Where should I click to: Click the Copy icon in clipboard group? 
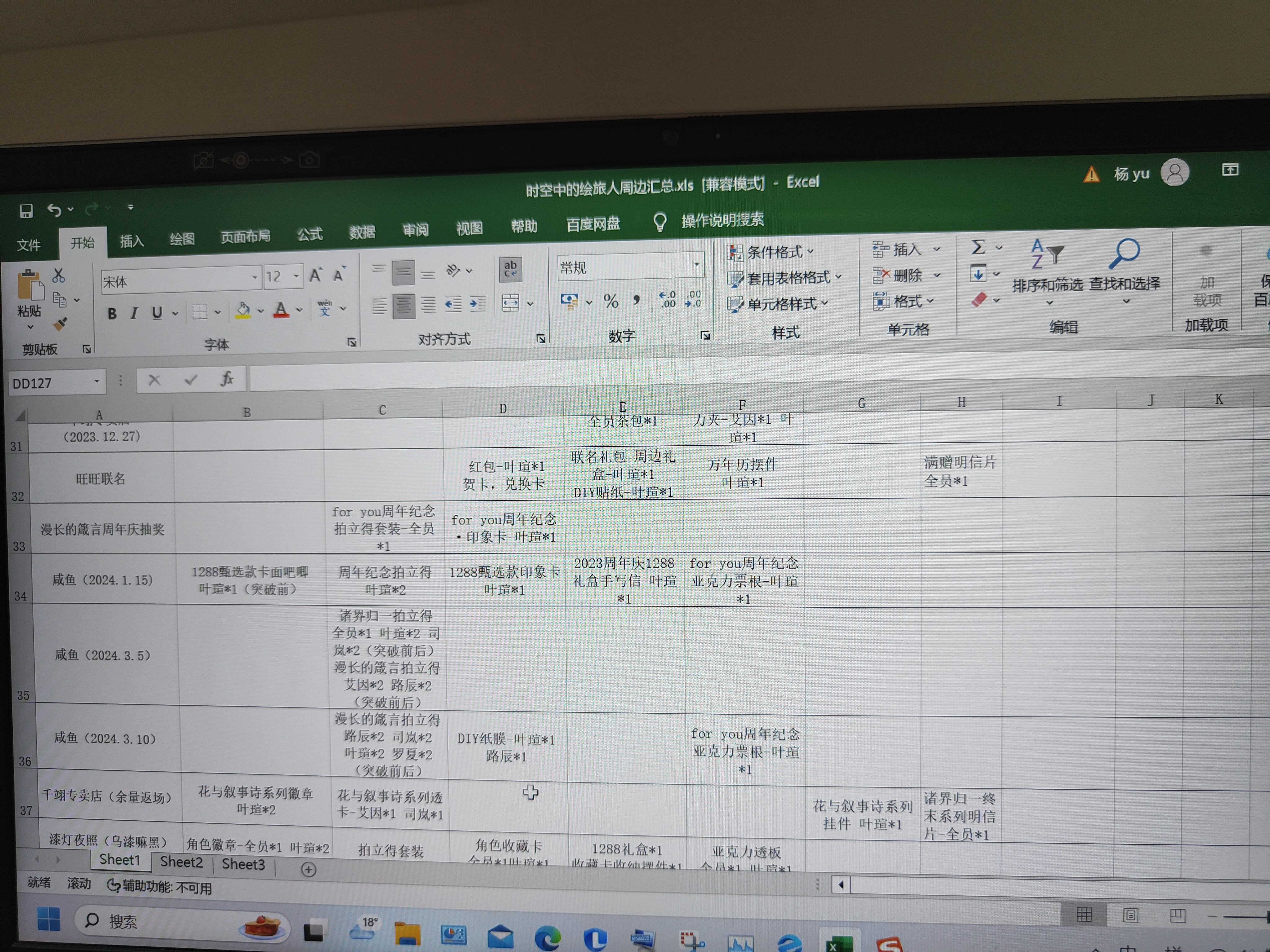click(x=60, y=300)
